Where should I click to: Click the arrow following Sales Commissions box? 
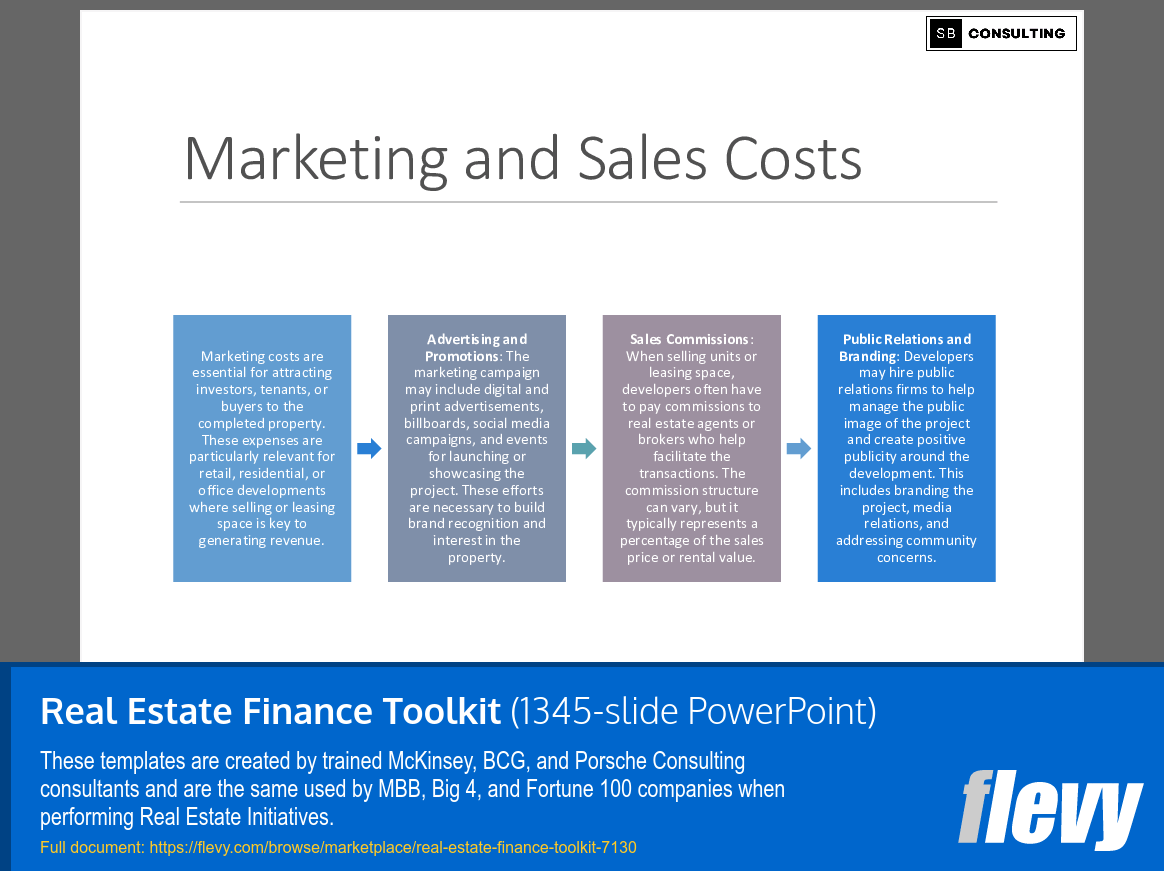click(799, 449)
